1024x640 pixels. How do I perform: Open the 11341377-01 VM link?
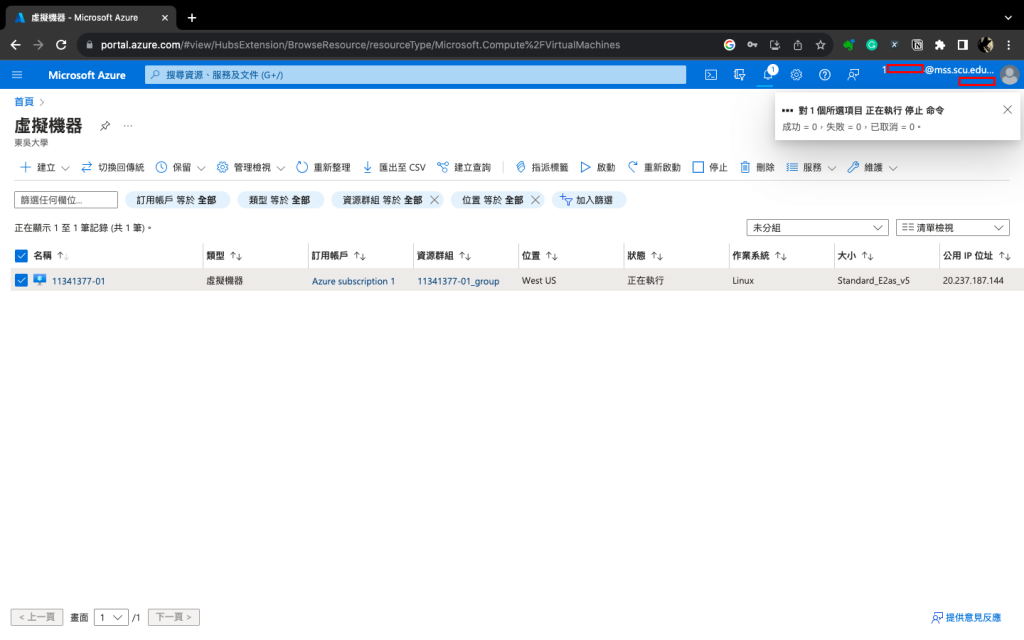(78, 281)
